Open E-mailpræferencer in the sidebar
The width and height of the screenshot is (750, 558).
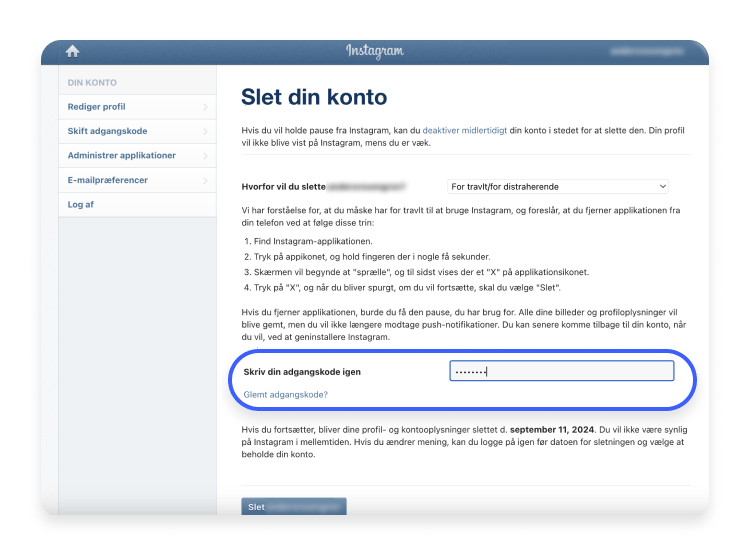[137, 180]
